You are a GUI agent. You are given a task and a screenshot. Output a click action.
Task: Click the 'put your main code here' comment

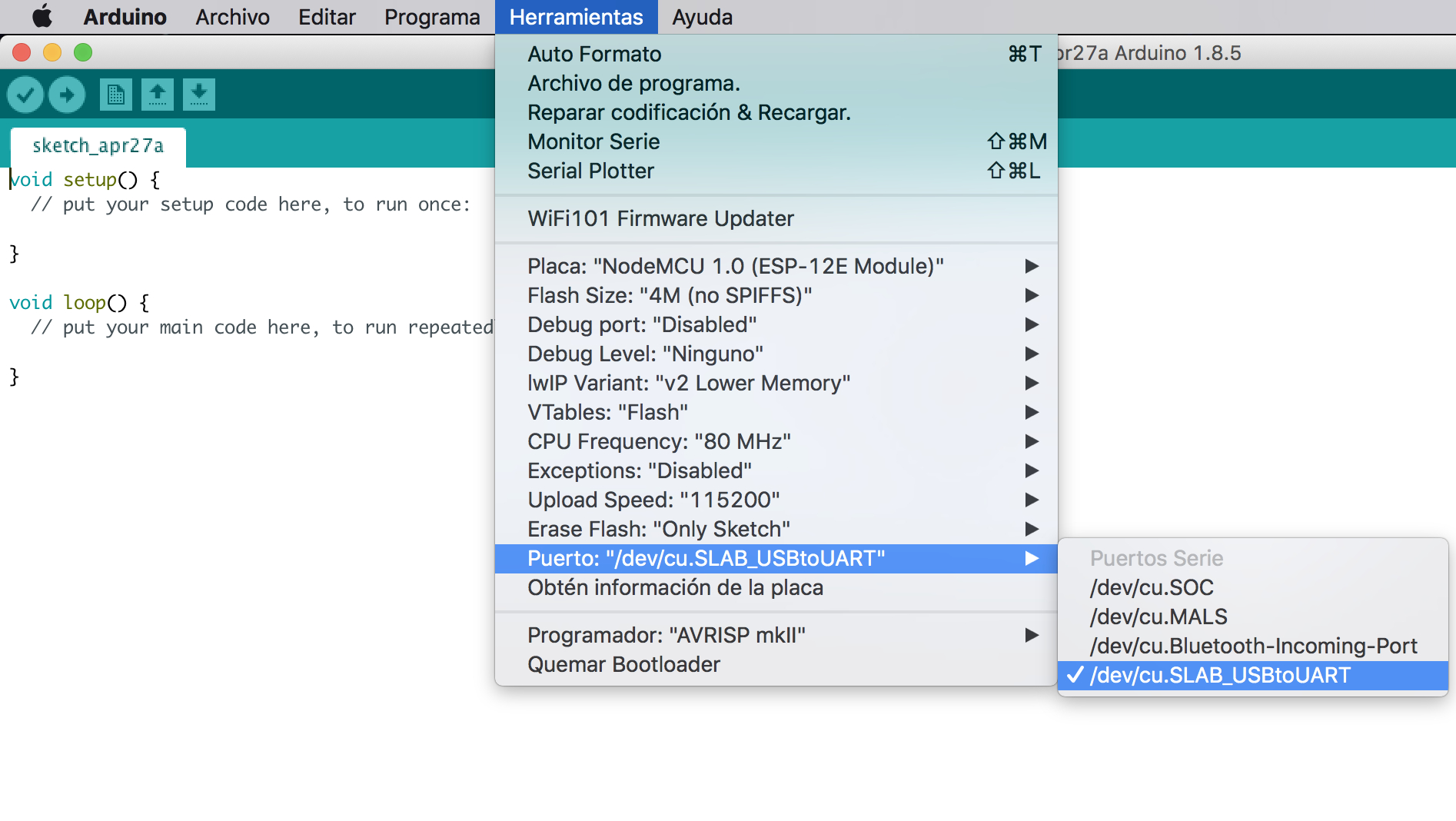tap(262, 327)
